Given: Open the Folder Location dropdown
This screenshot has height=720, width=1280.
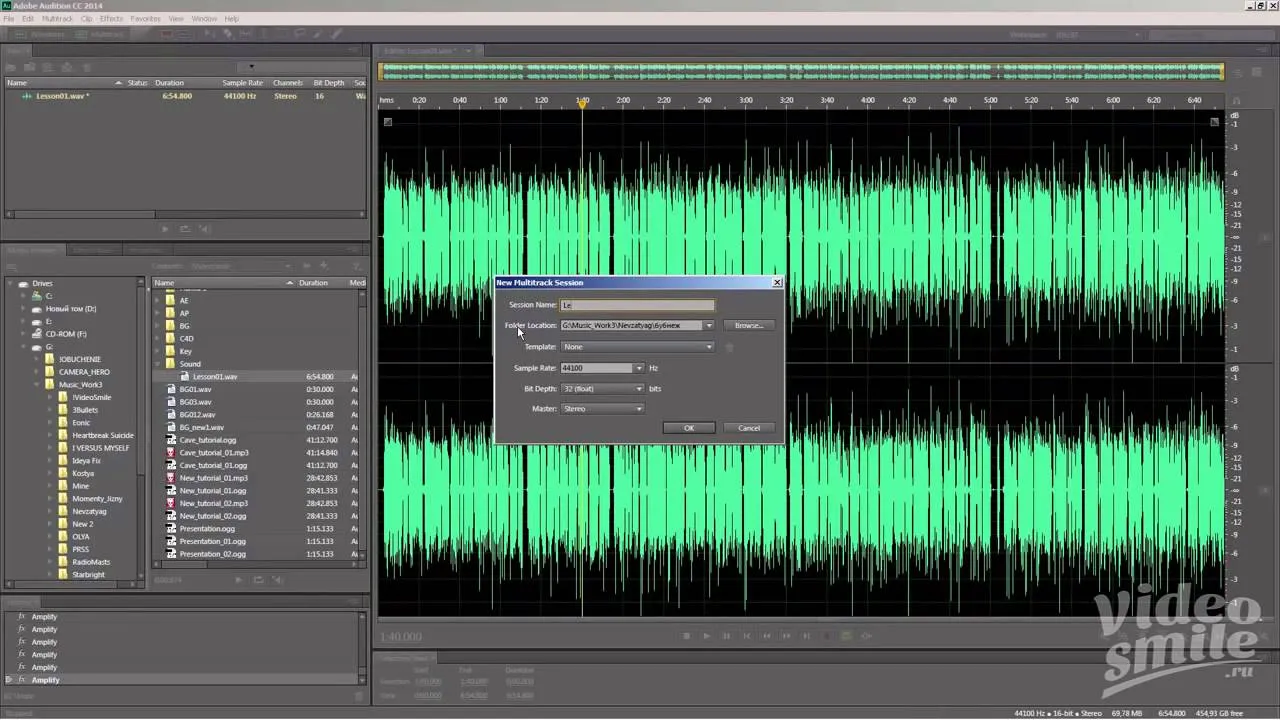Looking at the screenshot, I should (x=709, y=326).
